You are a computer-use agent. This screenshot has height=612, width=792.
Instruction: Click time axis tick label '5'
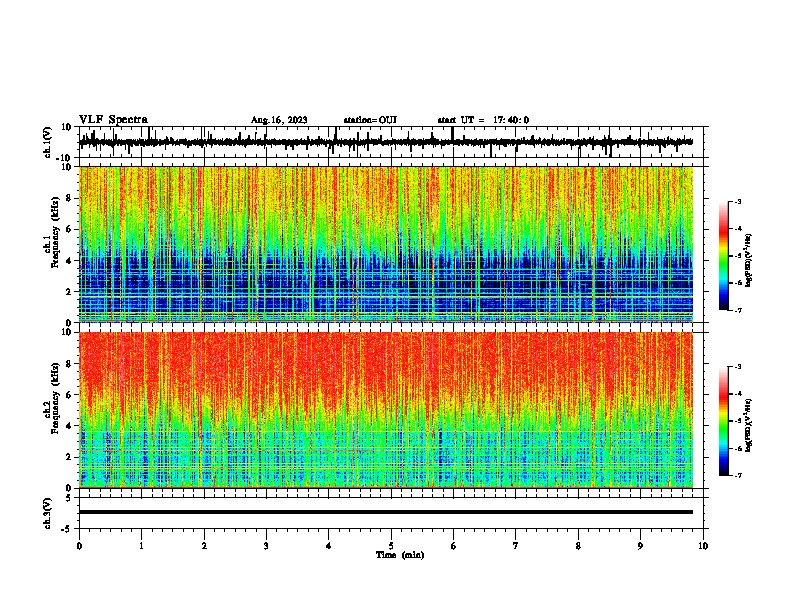coord(391,546)
